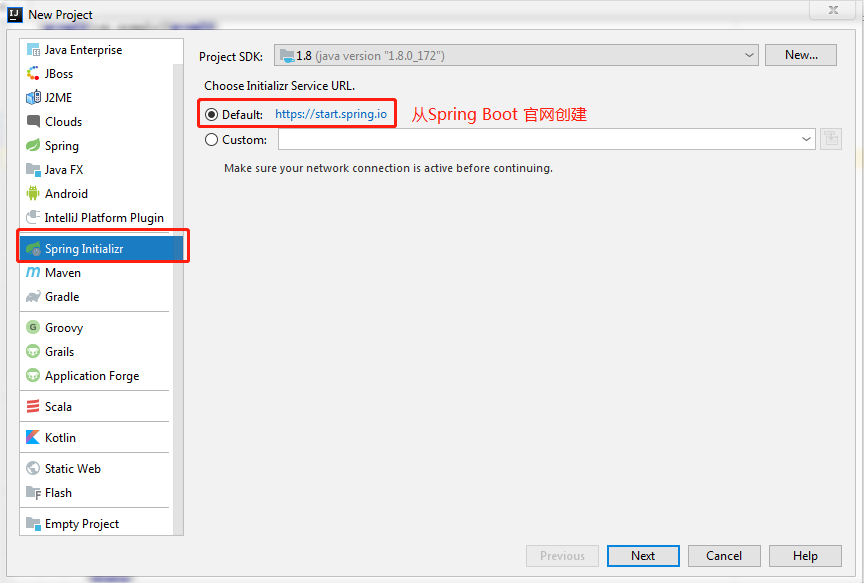The image size is (864, 583).
Task: Click inside the Custom URL input field
Action: click(539, 139)
